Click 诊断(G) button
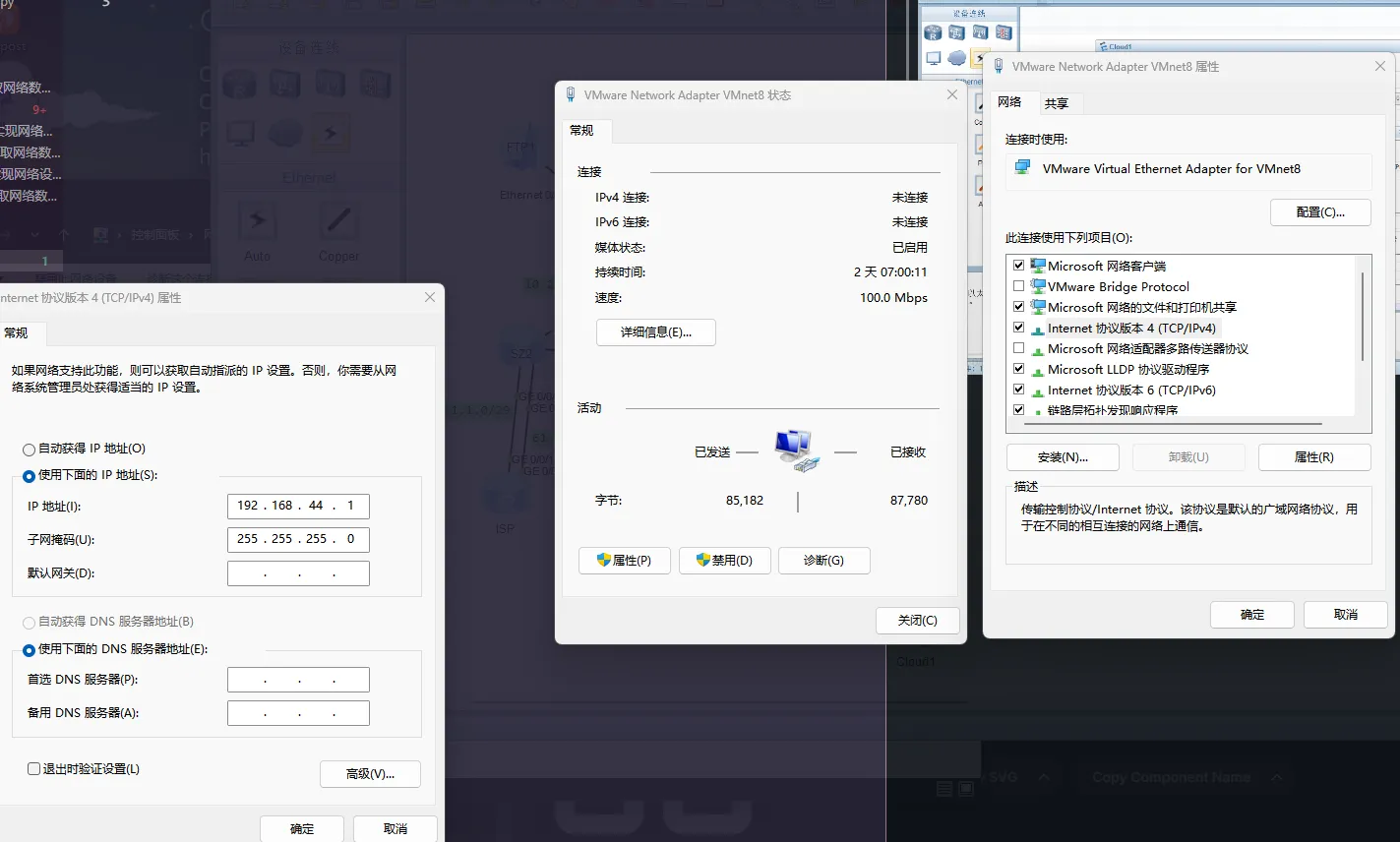The image size is (1400, 842). pyautogui.click(x=824, y=561)
